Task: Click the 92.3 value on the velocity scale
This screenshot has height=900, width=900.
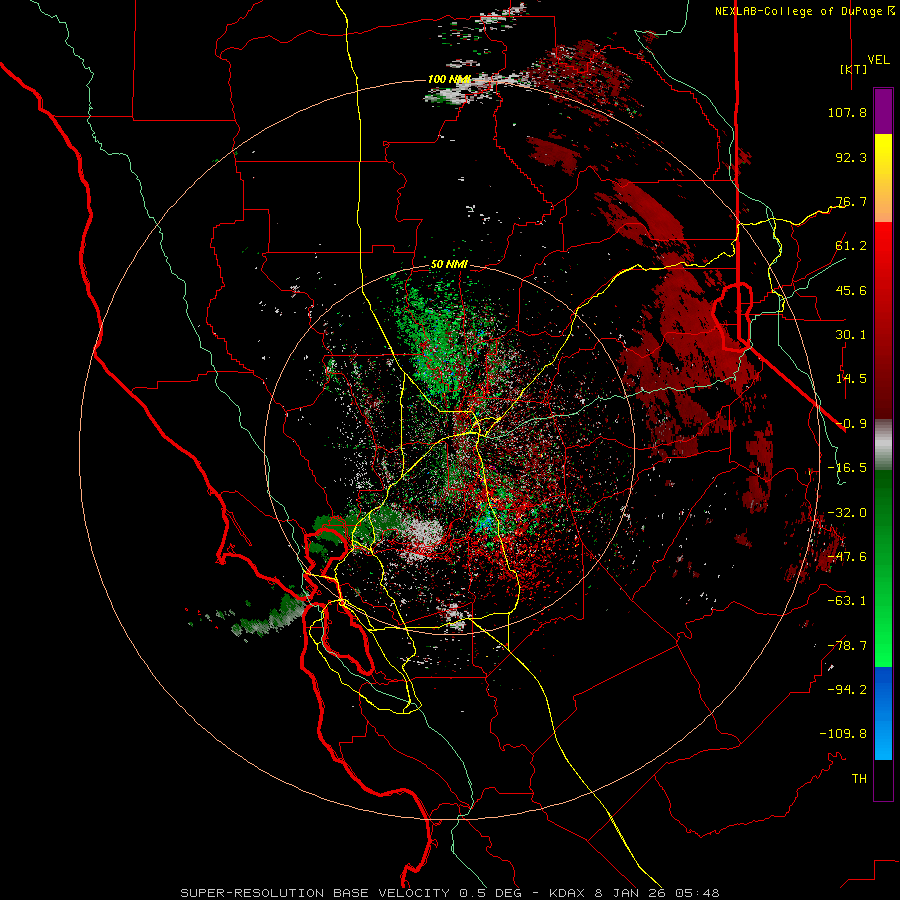Action: 851,157
